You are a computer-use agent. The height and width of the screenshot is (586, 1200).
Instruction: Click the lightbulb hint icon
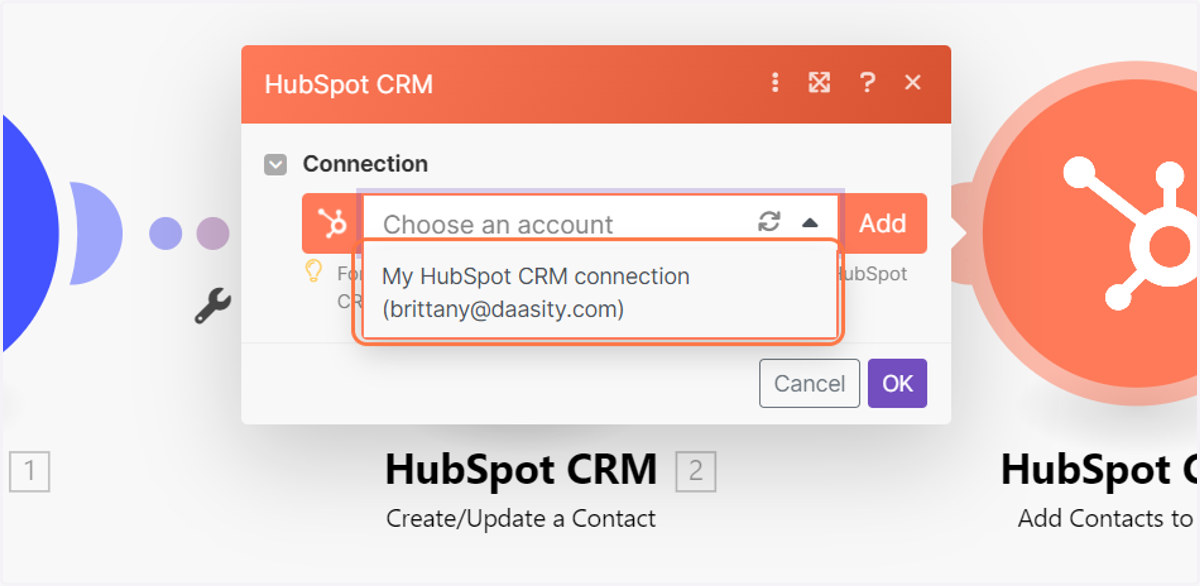[x=314, y=271]
